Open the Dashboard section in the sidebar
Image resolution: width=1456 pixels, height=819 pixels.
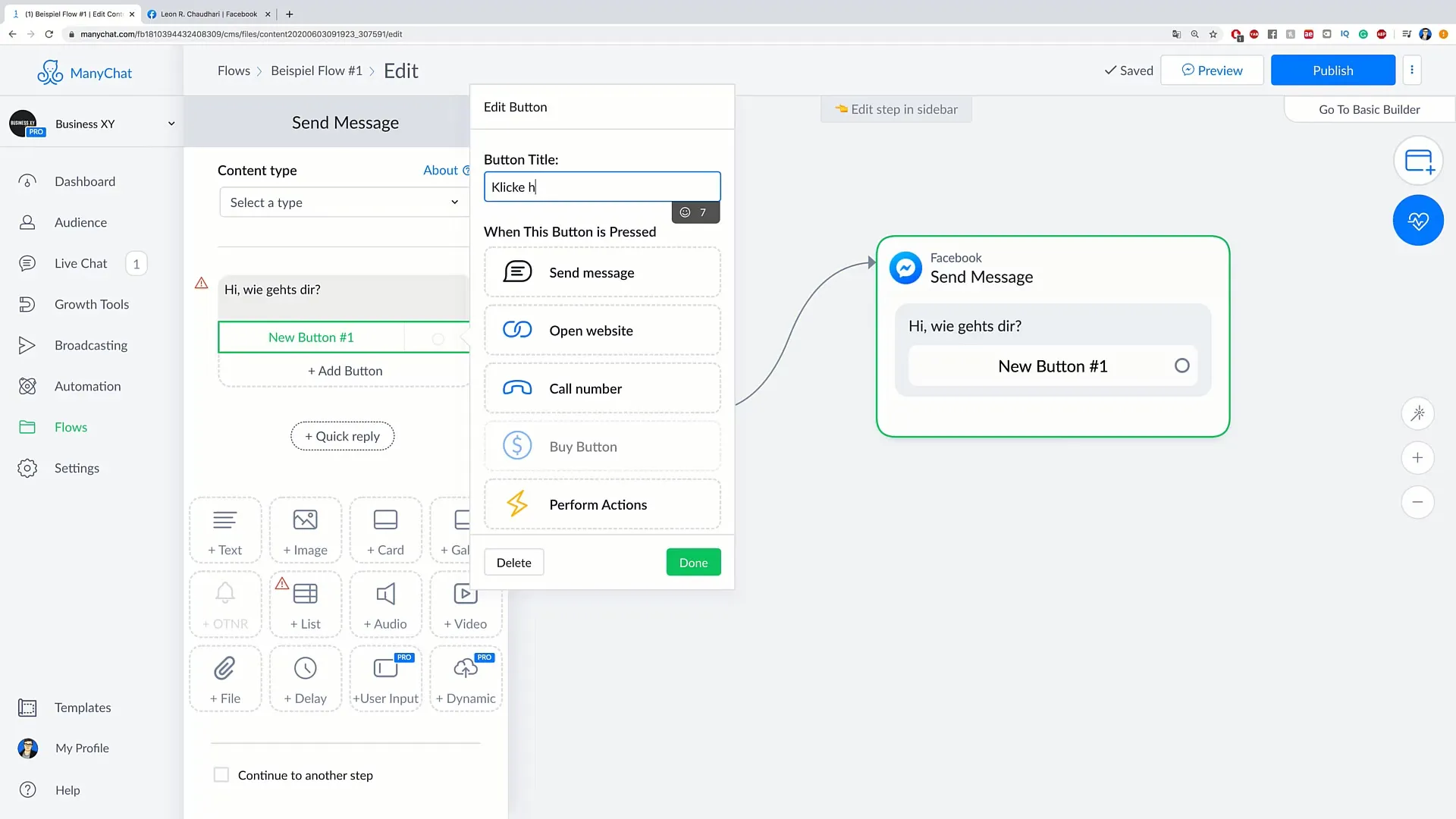[85, 181]
